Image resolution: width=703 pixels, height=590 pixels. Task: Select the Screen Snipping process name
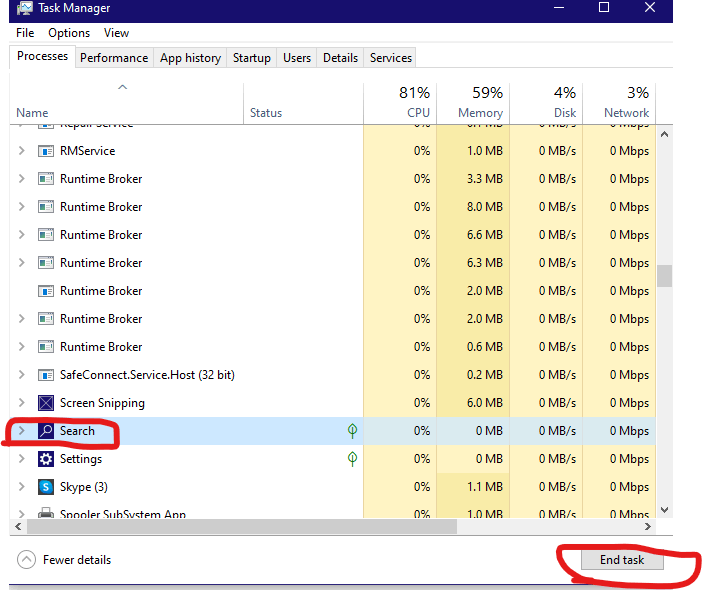(x=102, y=403)
